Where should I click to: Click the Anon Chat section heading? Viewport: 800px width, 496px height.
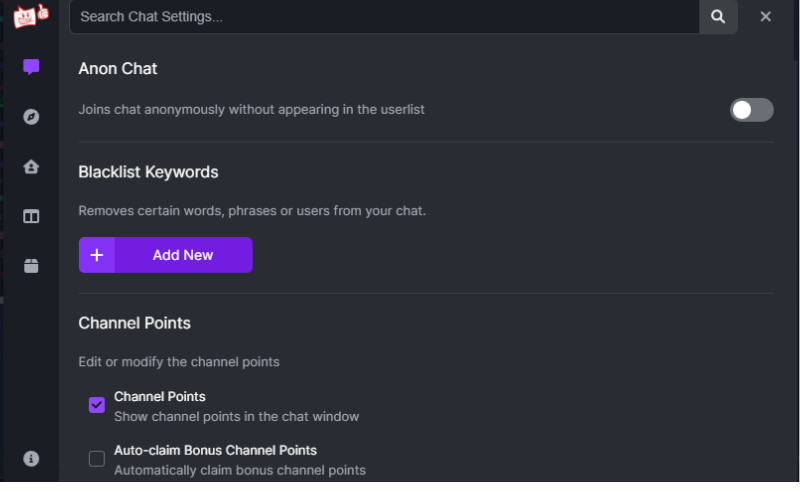point(118,68)
